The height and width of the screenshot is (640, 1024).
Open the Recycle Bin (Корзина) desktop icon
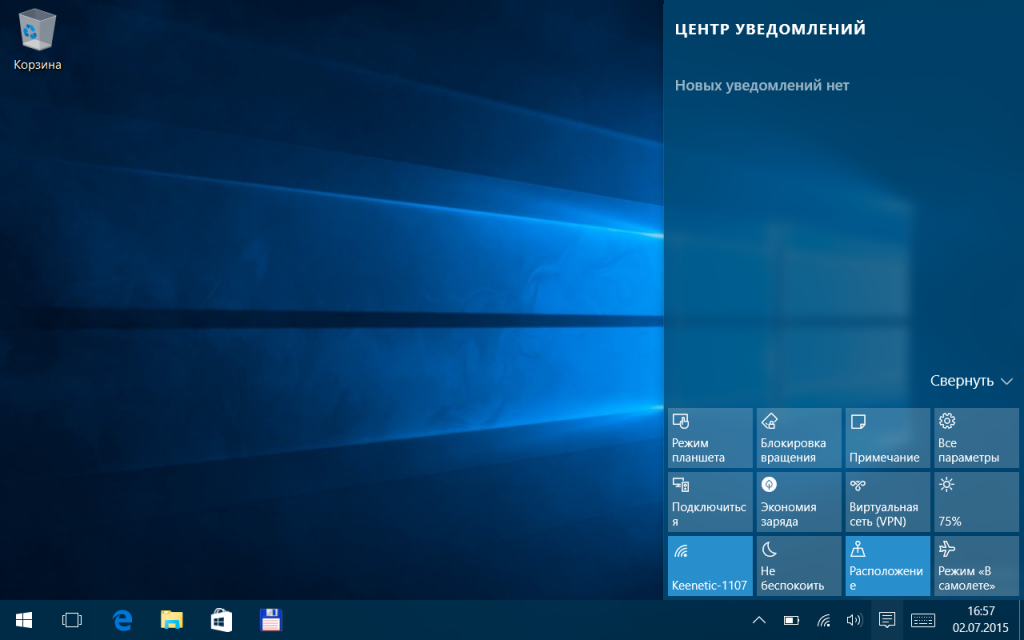37,38
